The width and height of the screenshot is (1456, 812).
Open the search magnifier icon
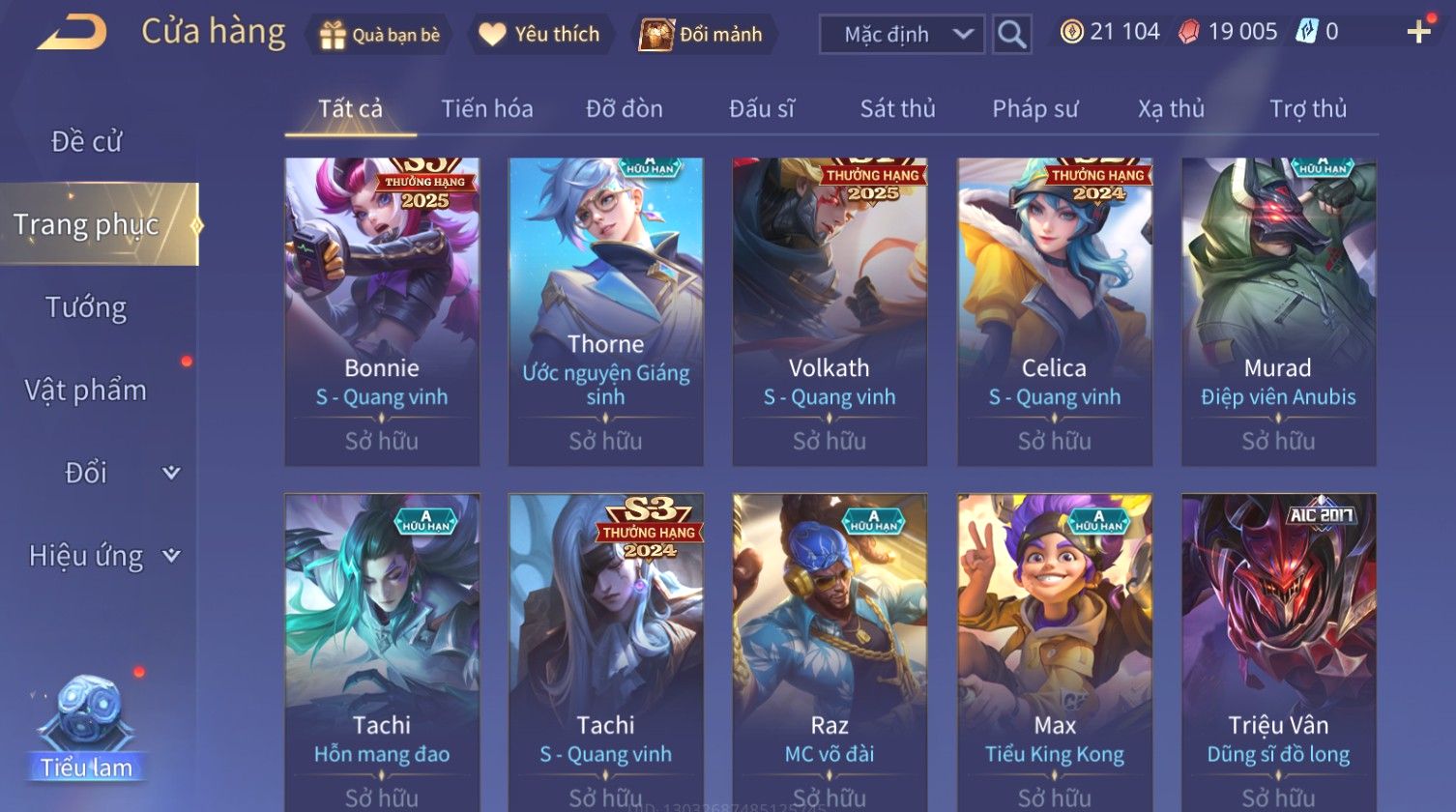(1012, 35)
